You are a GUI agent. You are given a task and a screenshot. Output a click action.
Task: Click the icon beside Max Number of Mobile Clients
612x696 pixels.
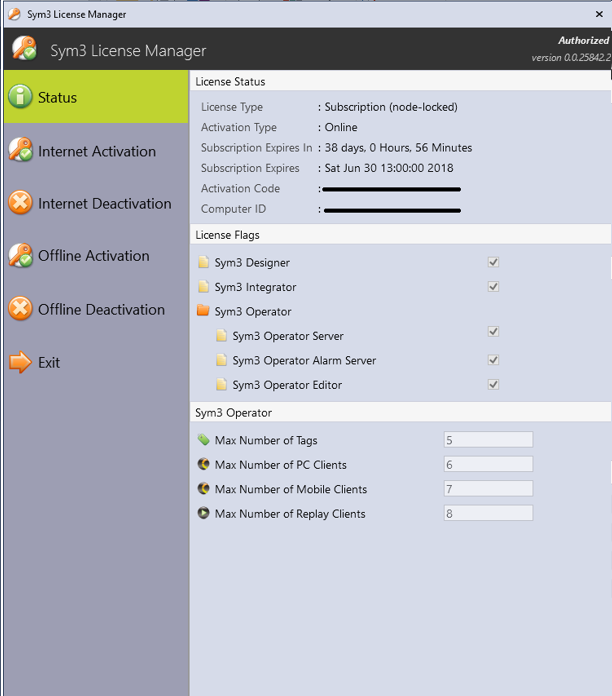[203, 488]
